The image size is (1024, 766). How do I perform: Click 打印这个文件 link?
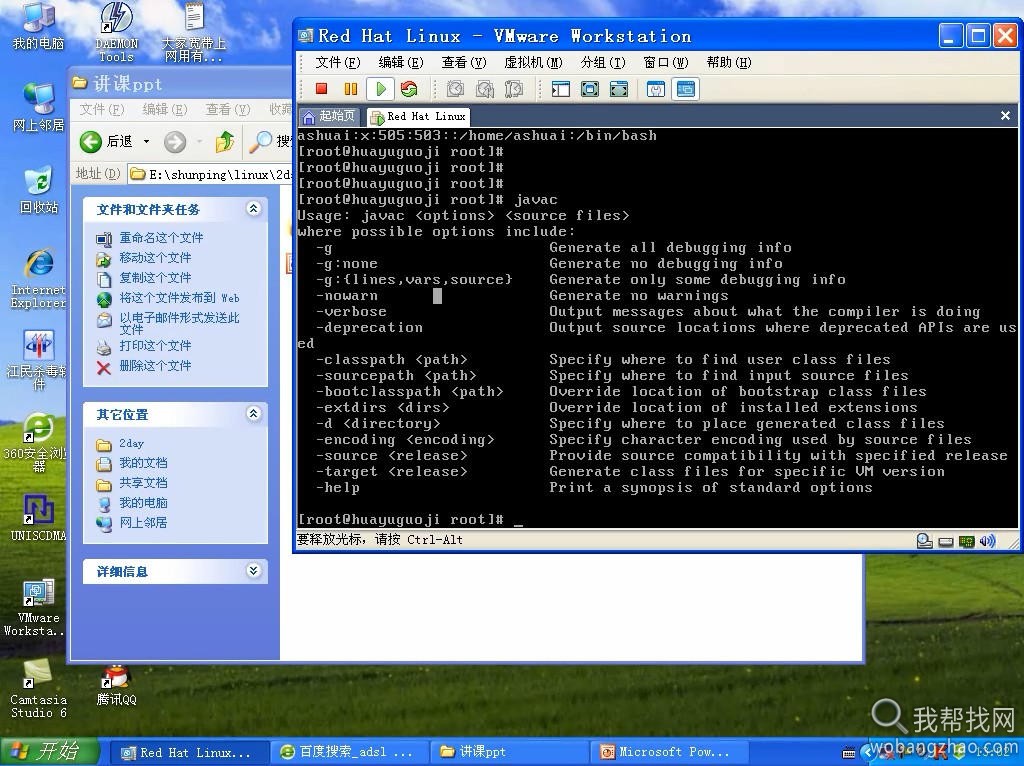click(155, 346)
